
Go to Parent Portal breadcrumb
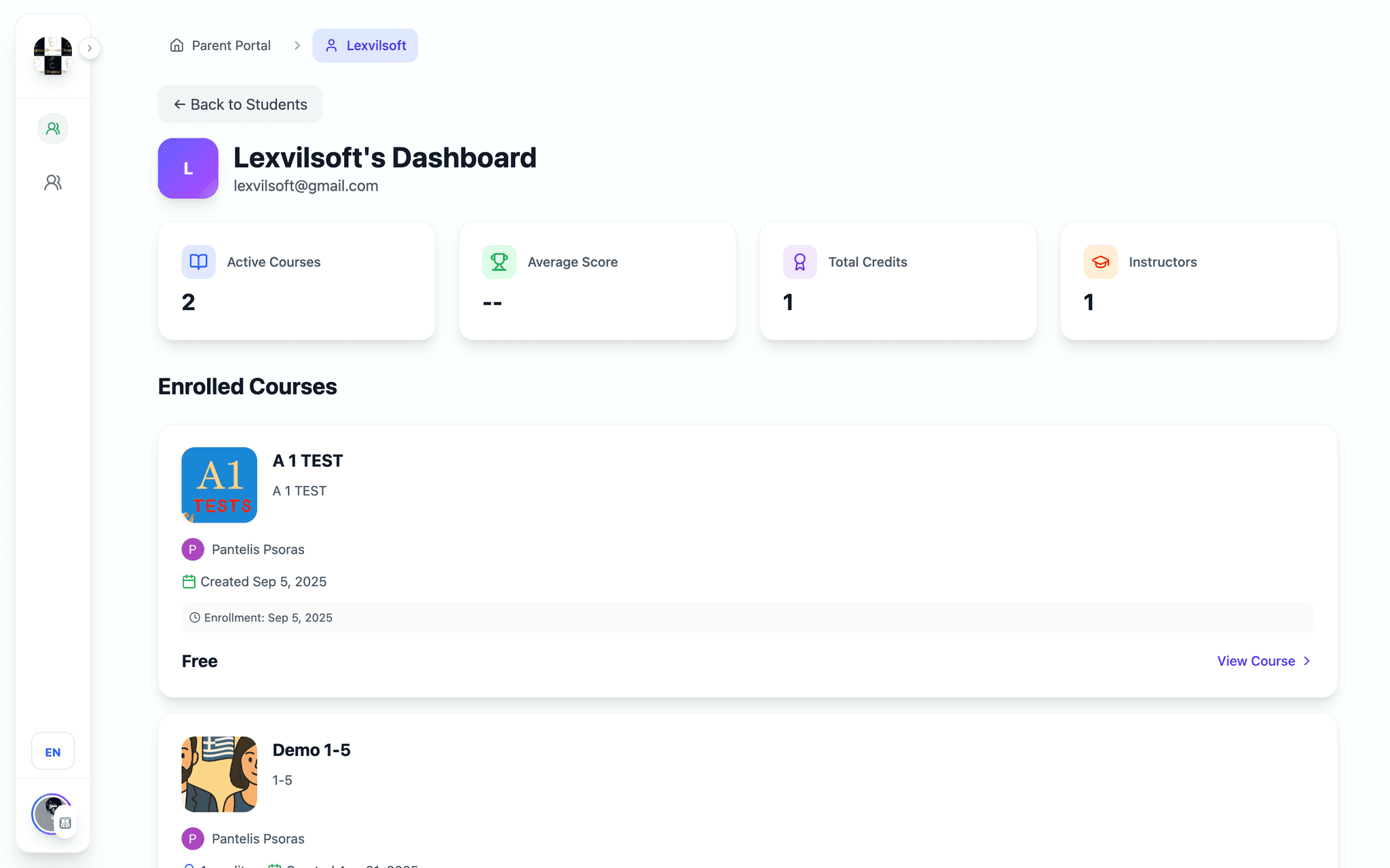[x=220, y=45]
